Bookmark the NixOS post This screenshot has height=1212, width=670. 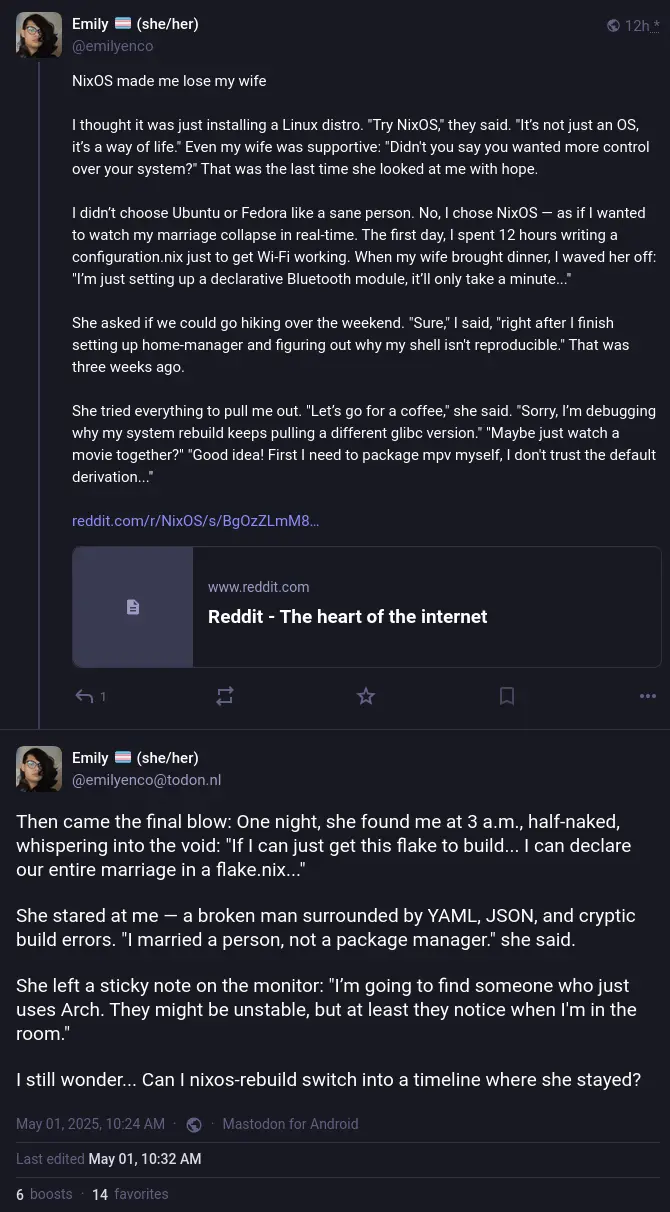point(507,696)
